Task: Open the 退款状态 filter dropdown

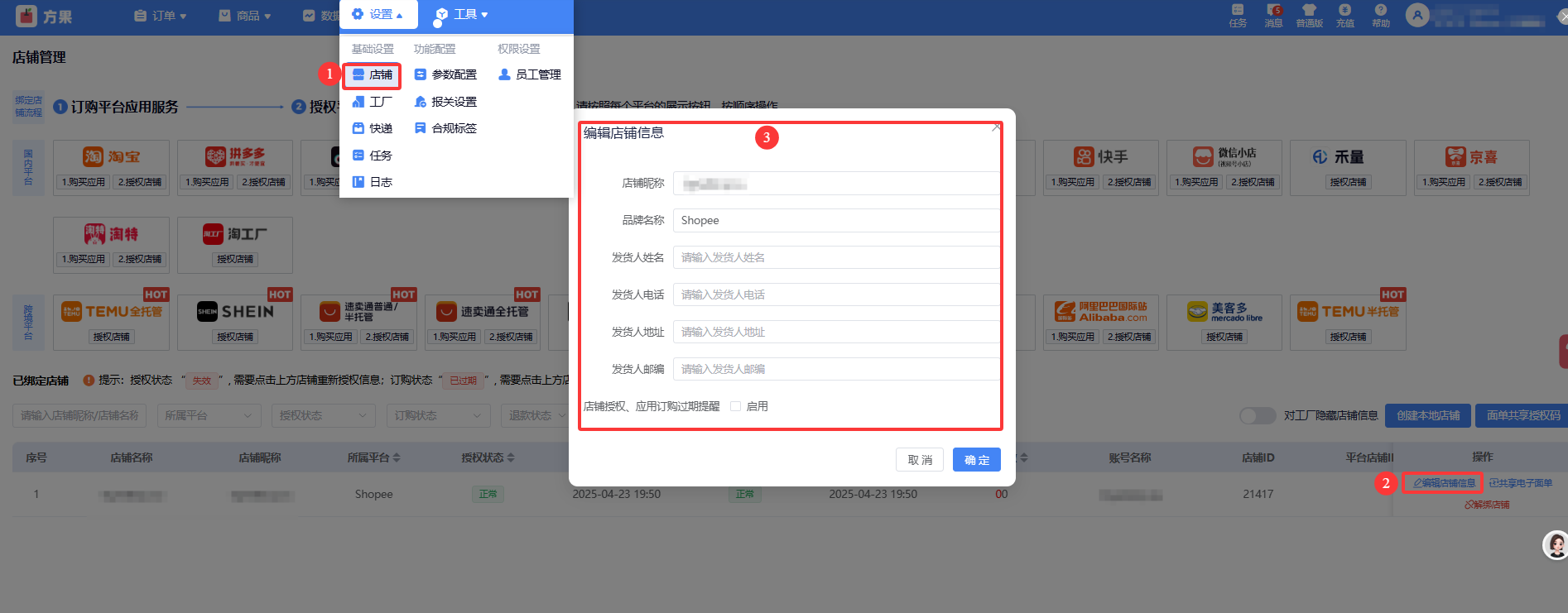Action: (536, 415)
